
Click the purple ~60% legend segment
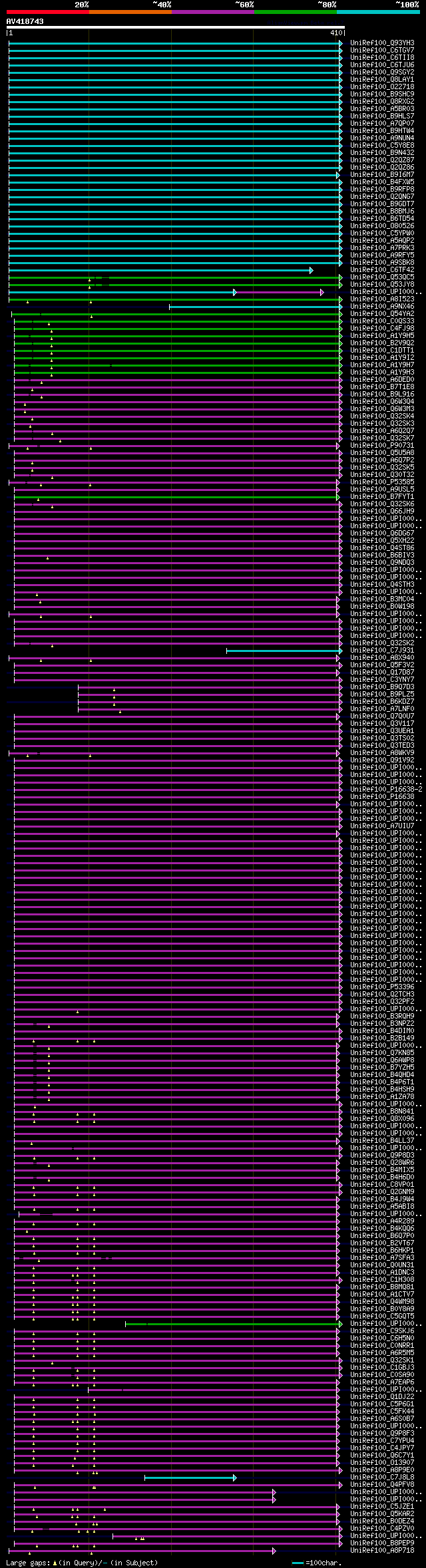pos(213,11)
